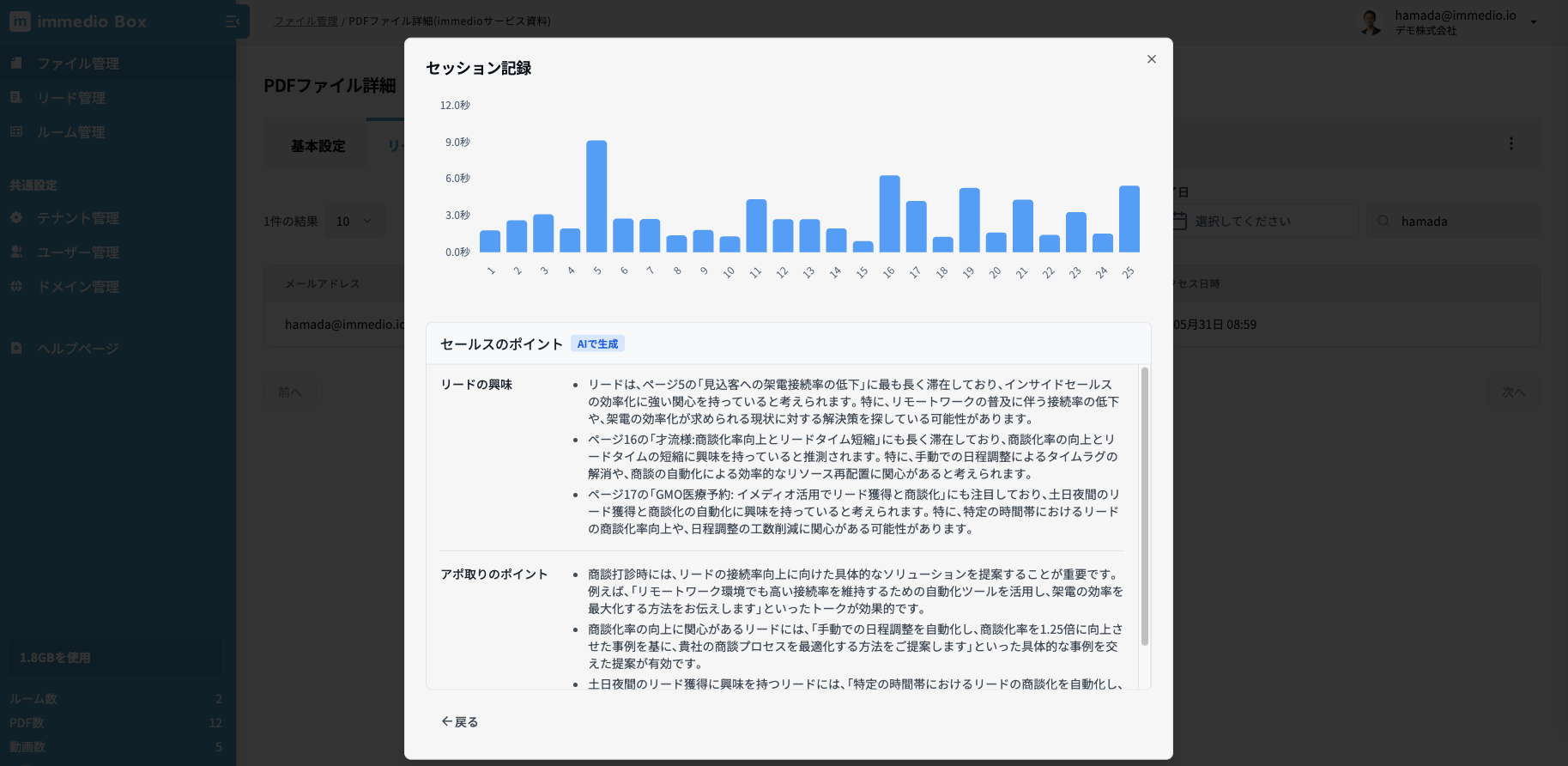1568x766 pixels.
Task: Go to ルーム管理 in the sidebar
Action: pos(70,132)
